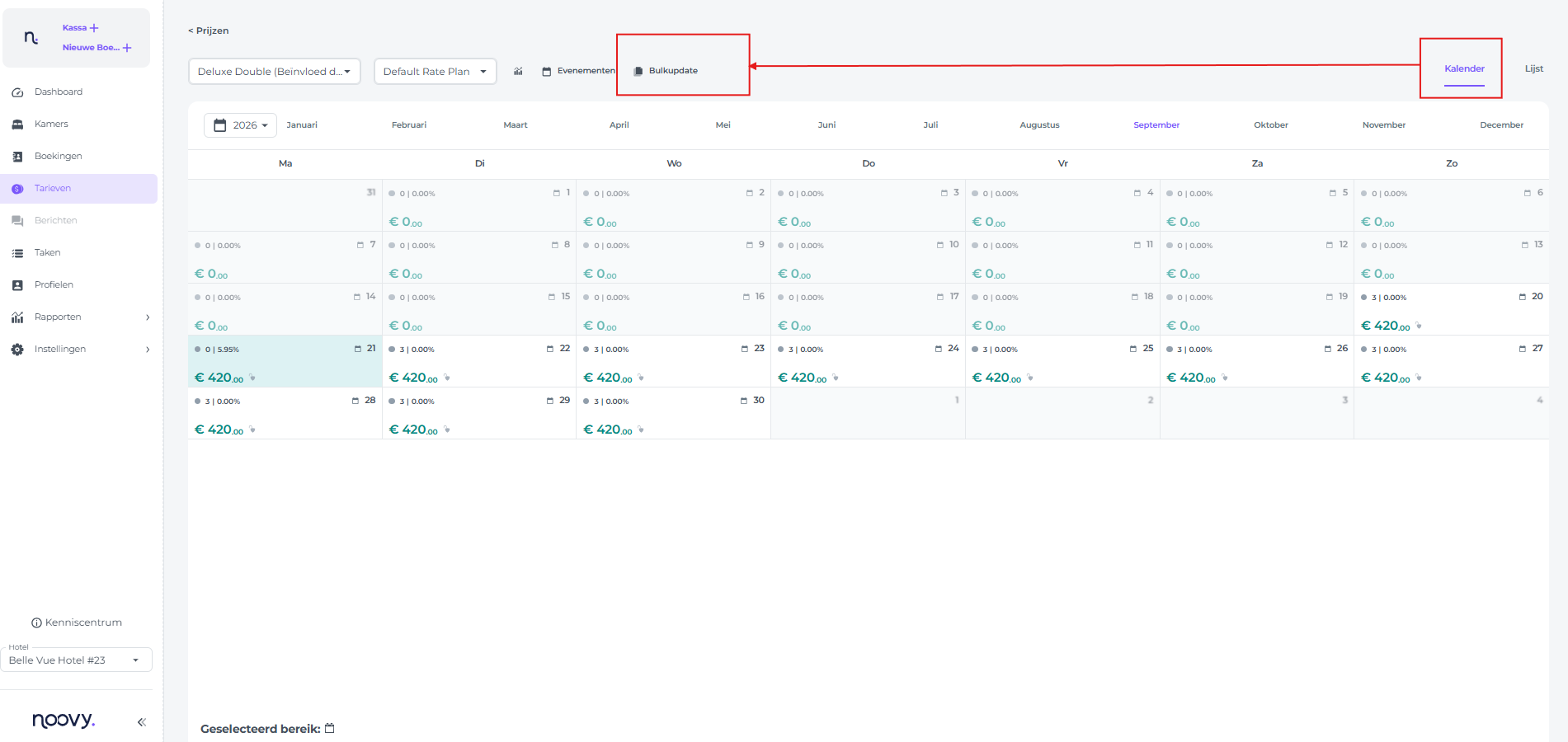Click the Kenniscentrum info icon
Image resolution: width=1568 pixels, height=742 pixels.
coord(36,623)
